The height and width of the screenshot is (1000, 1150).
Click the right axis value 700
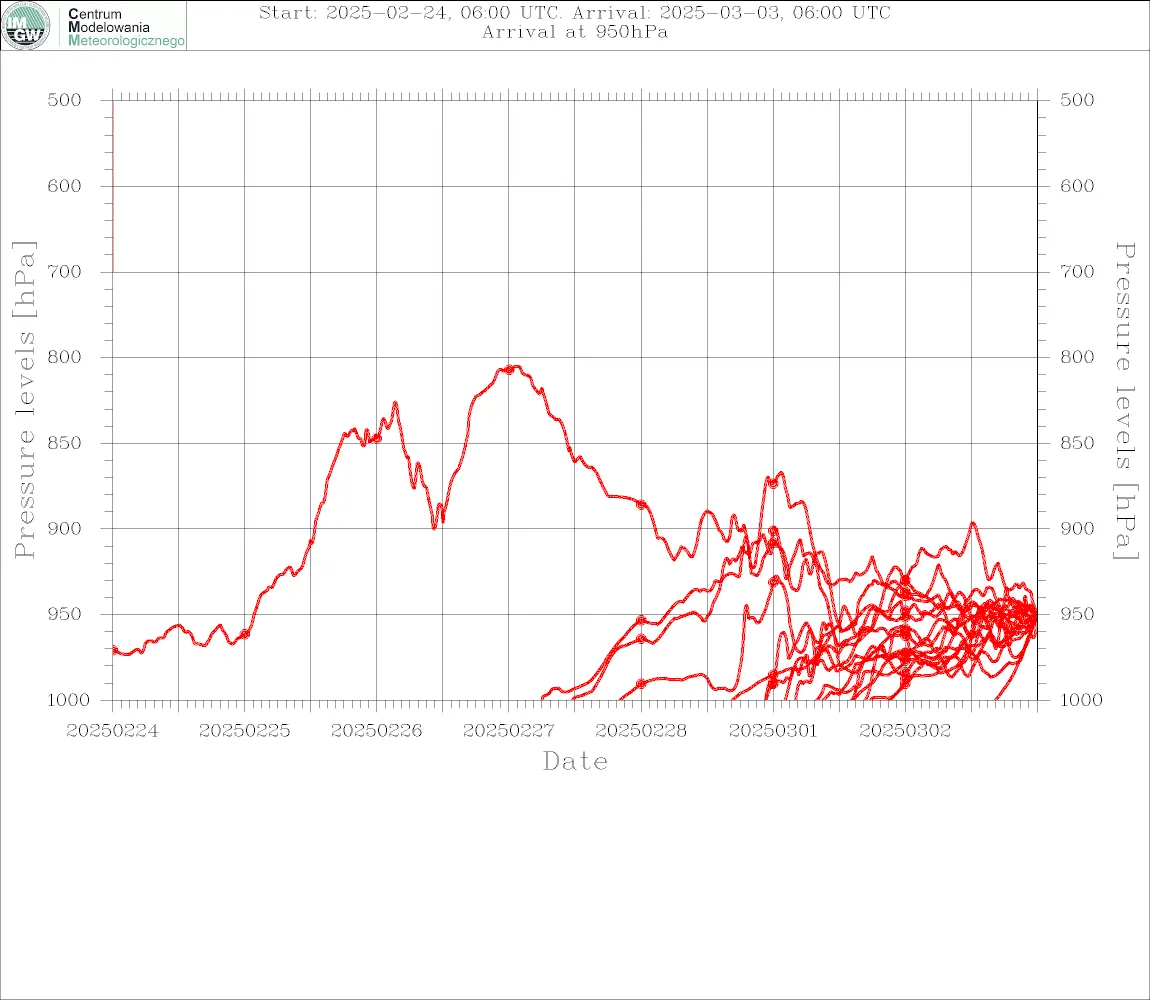(1077, 272)
